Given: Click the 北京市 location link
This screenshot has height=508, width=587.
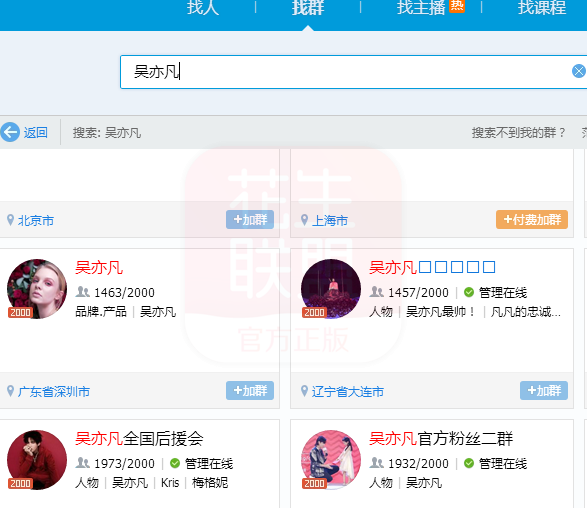Looking at the screenshot, I should click(x=36, y=220).
